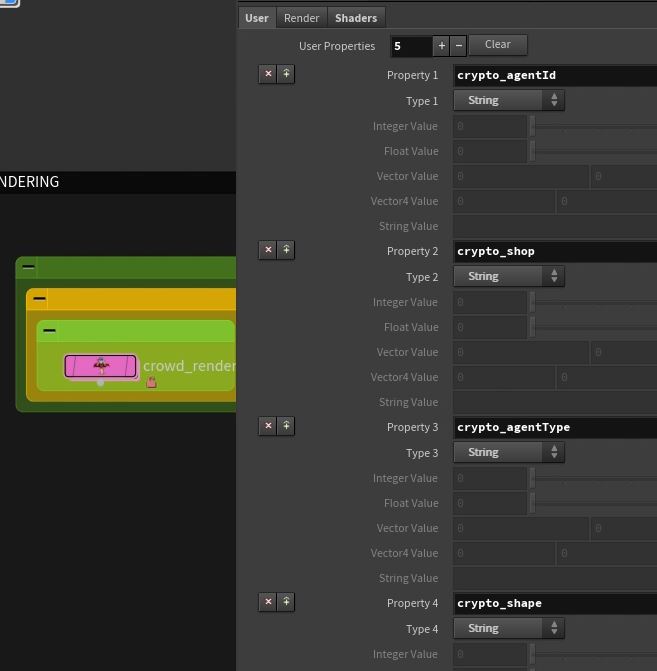Click the Property 3 label

click(x=412, y=427)
